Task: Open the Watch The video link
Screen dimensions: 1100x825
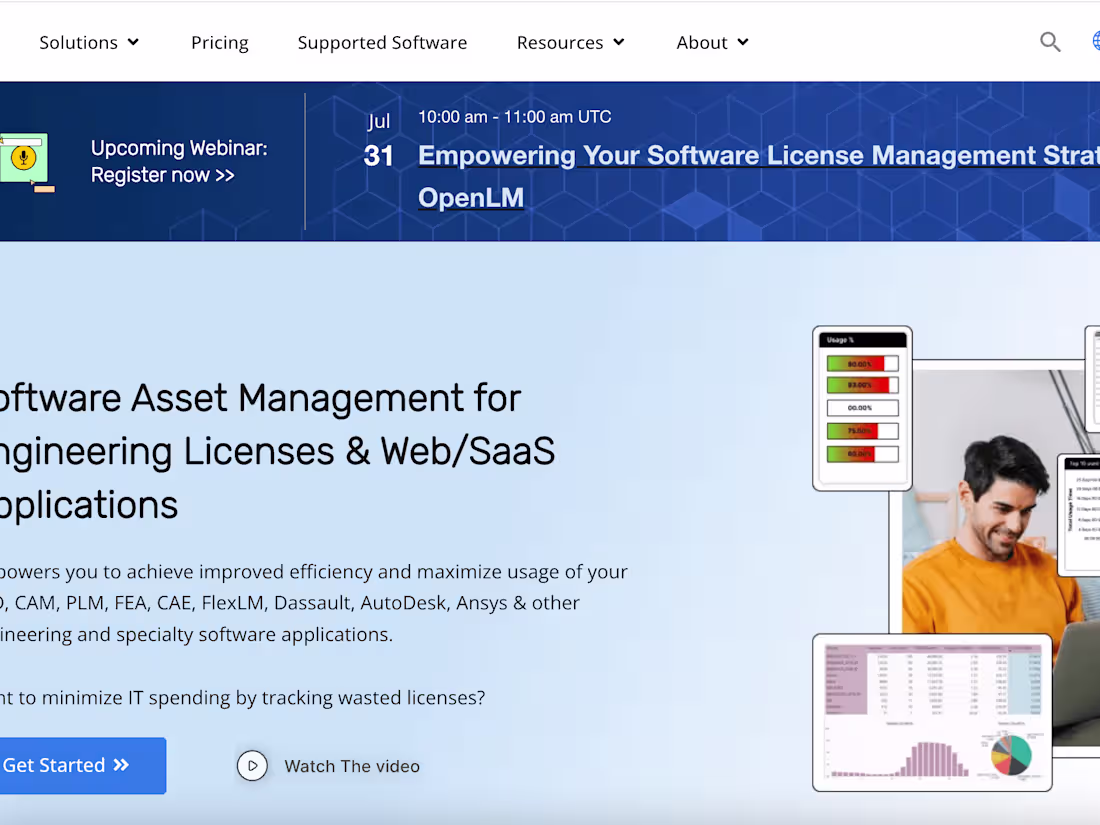Action: pos(352,765)
